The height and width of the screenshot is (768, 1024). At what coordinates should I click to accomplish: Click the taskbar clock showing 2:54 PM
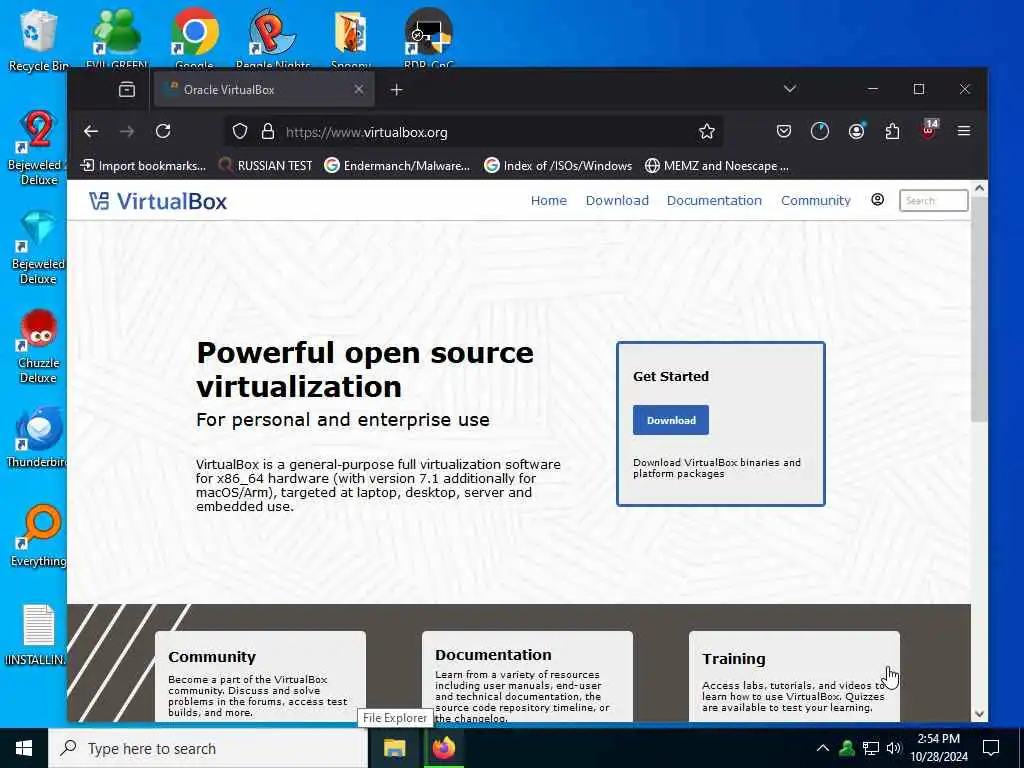tap(938, 748)
